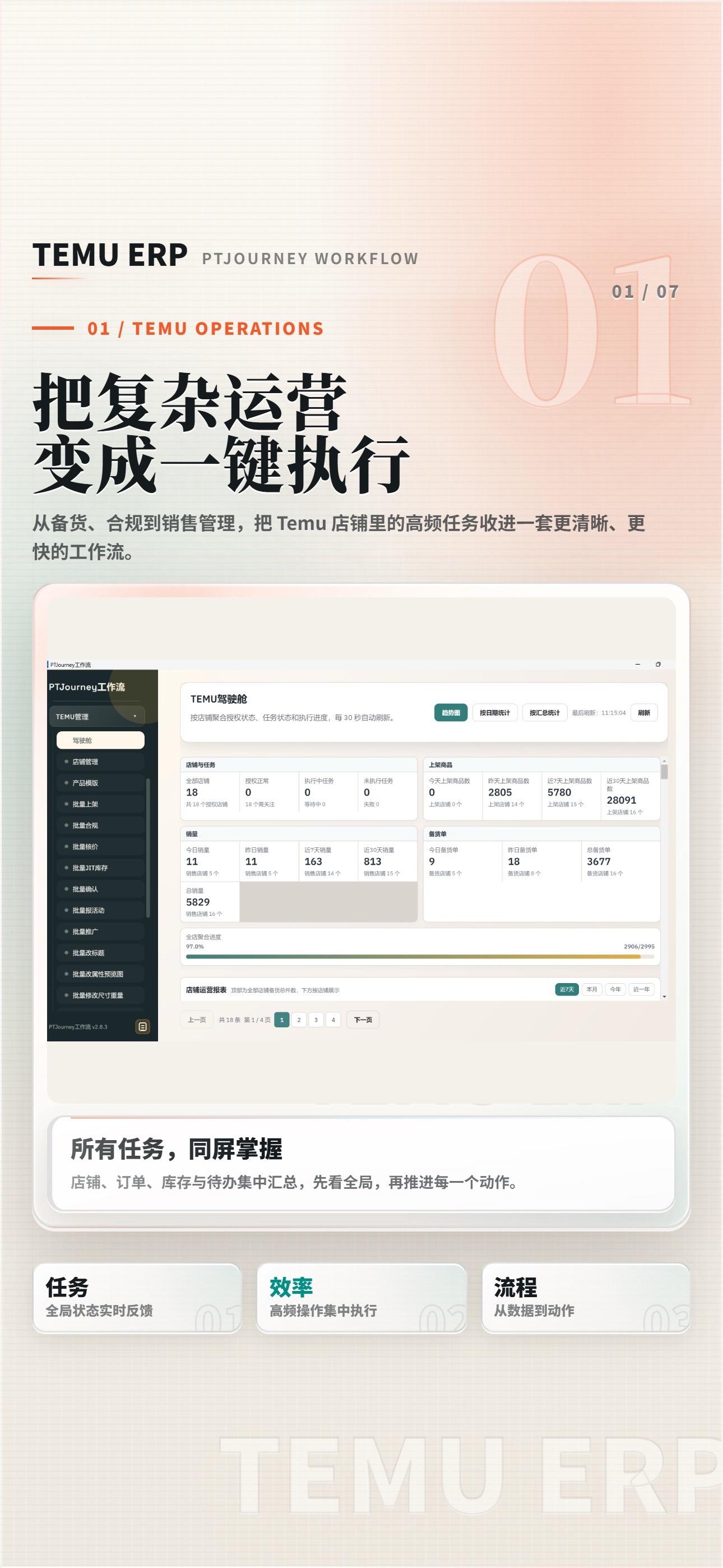Click the dashboard vertical scrollbar thumb
The height and width of the screenshot is (1568, 723).
[664, 772]
